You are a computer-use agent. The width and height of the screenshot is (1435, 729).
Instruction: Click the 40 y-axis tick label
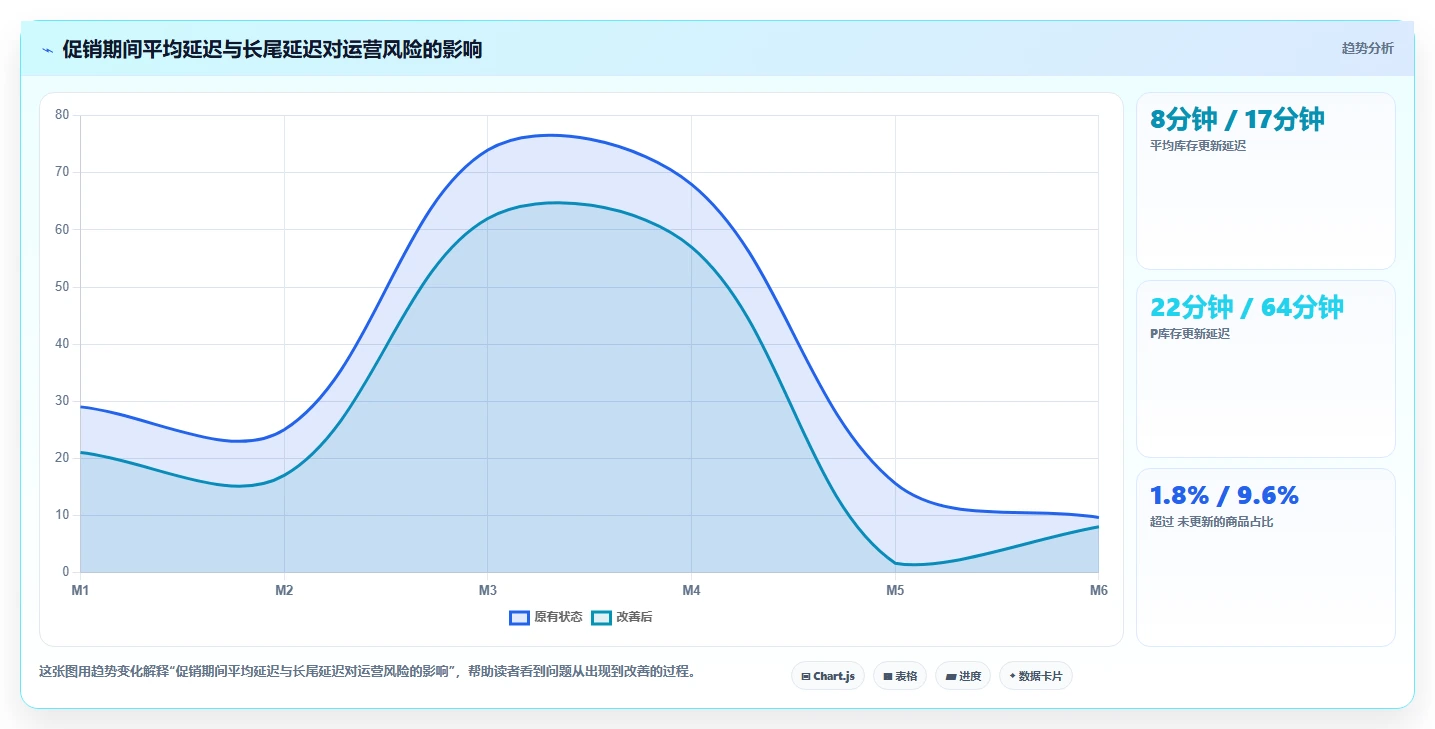pyautogui.click(x=62, y=344)
